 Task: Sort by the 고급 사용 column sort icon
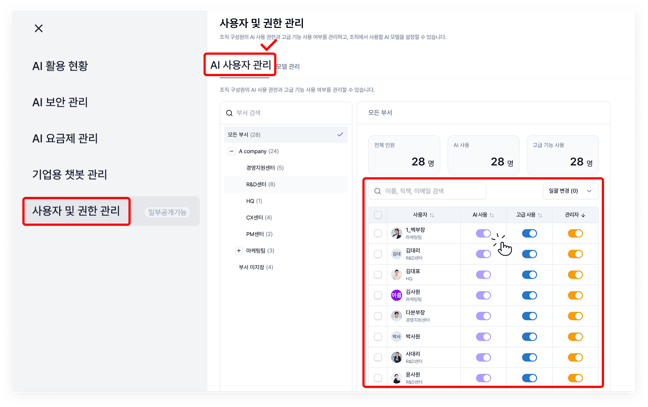tap(540, 215)
